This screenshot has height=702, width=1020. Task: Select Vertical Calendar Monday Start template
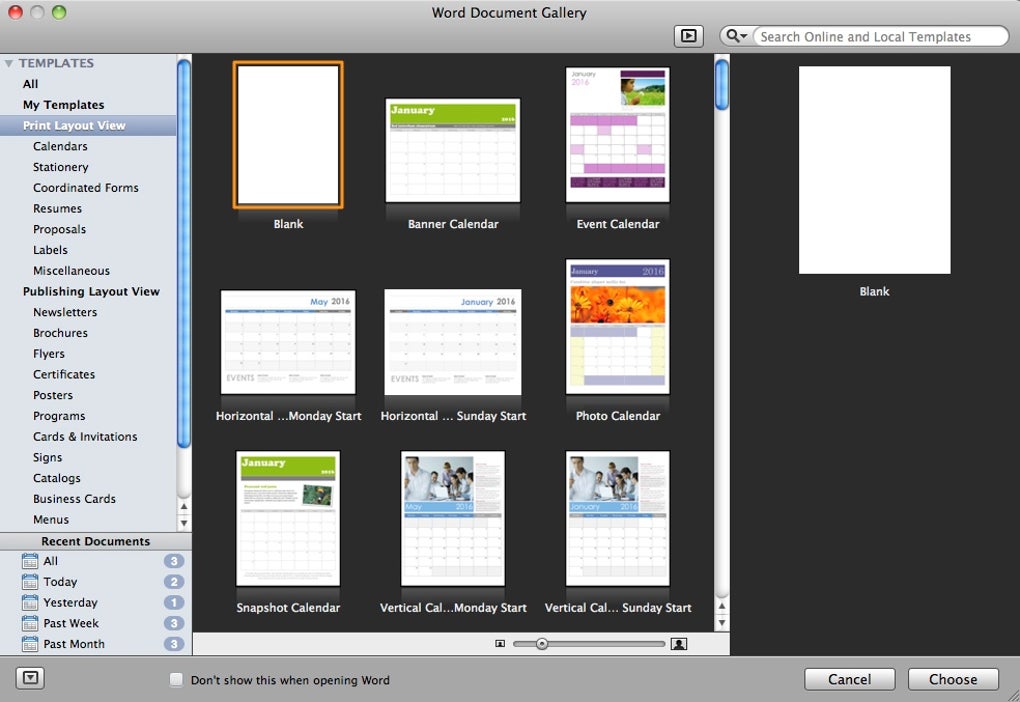[x=453, y=519]
